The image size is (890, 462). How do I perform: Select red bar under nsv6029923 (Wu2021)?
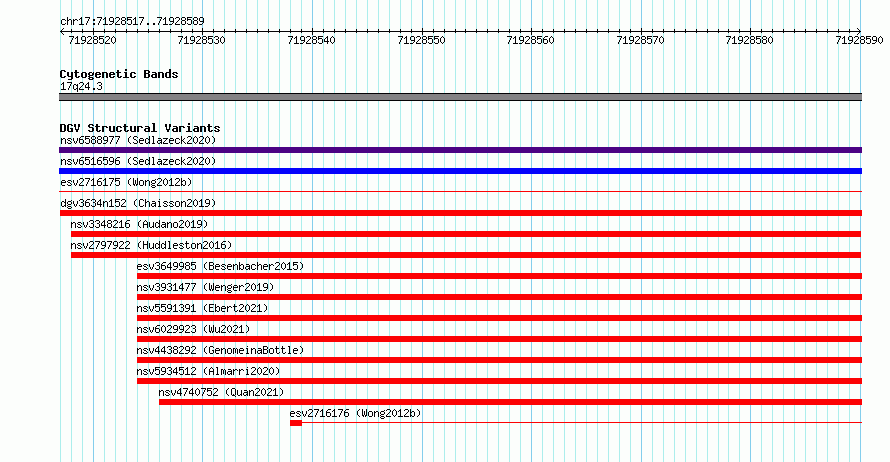pyautogui.click(x=499, y=339)
